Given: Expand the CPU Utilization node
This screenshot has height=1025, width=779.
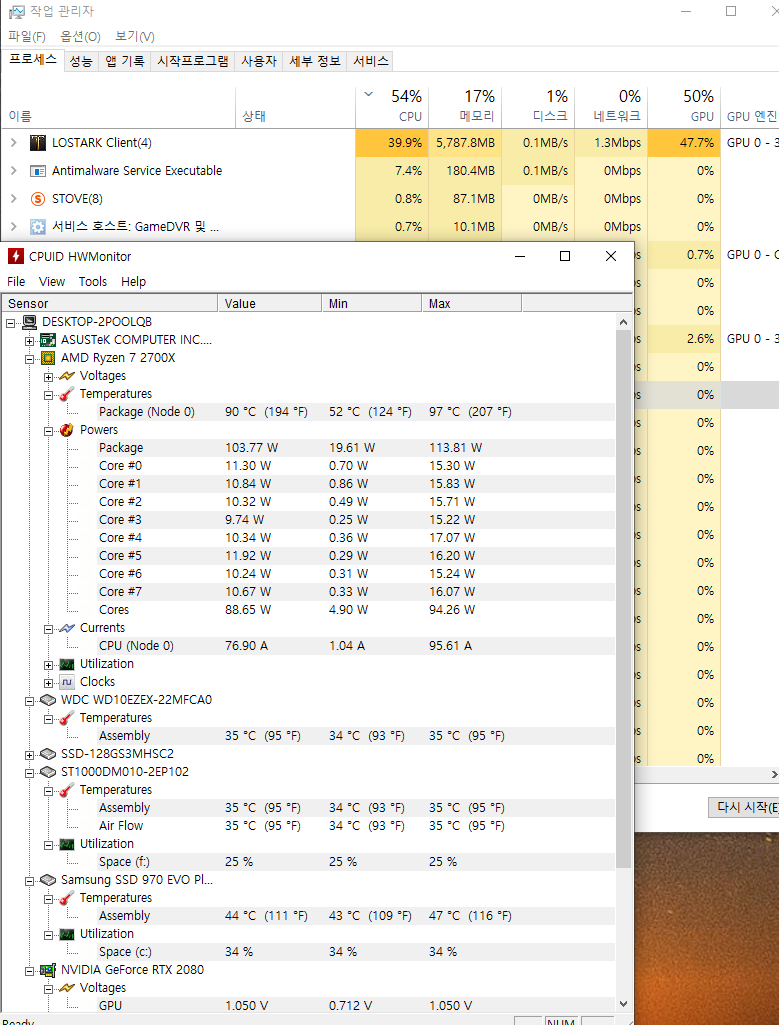Looking at the screenshot, I should tap(48, 665).
